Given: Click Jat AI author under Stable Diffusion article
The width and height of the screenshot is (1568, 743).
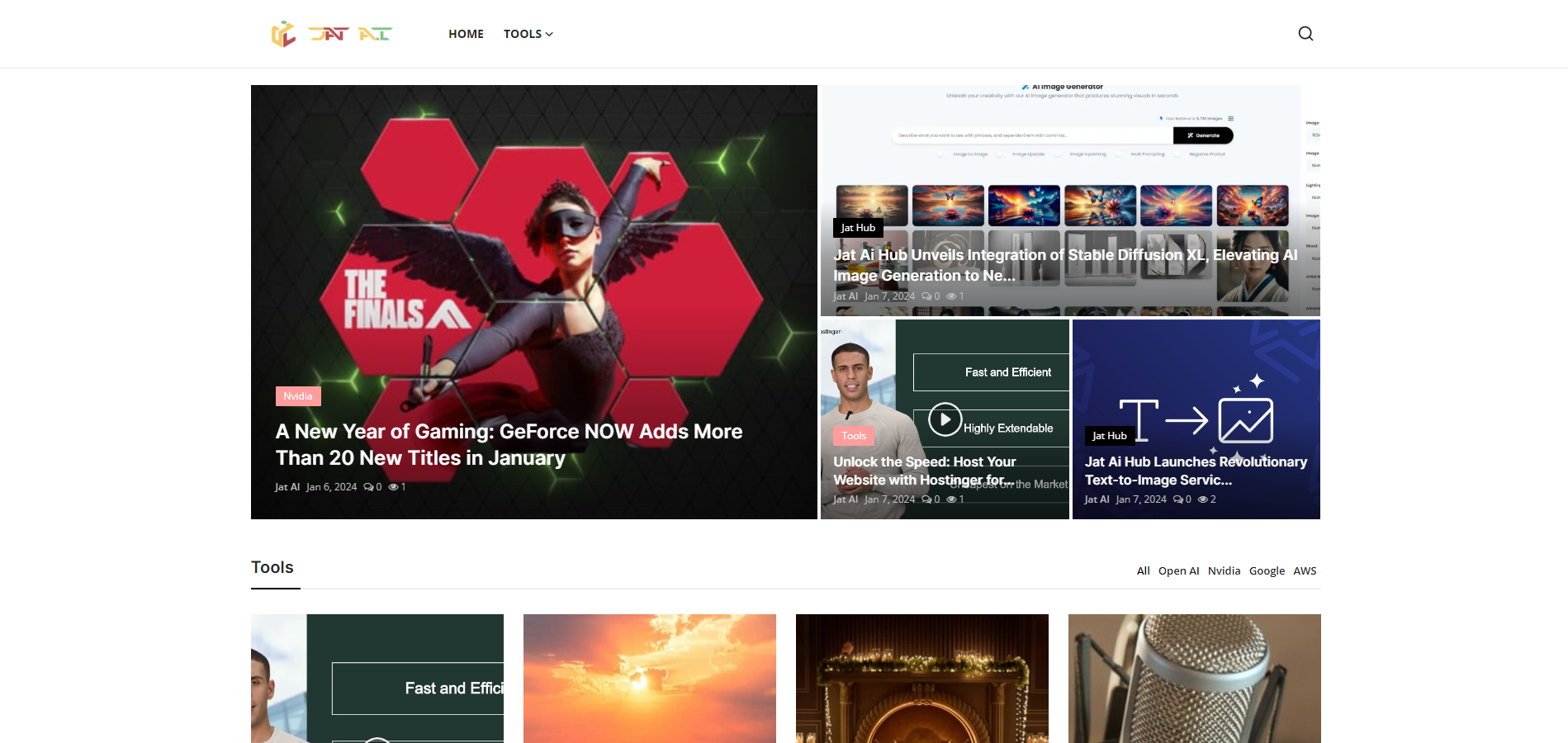Looking at the screenshot, I should tap(846, 296).
